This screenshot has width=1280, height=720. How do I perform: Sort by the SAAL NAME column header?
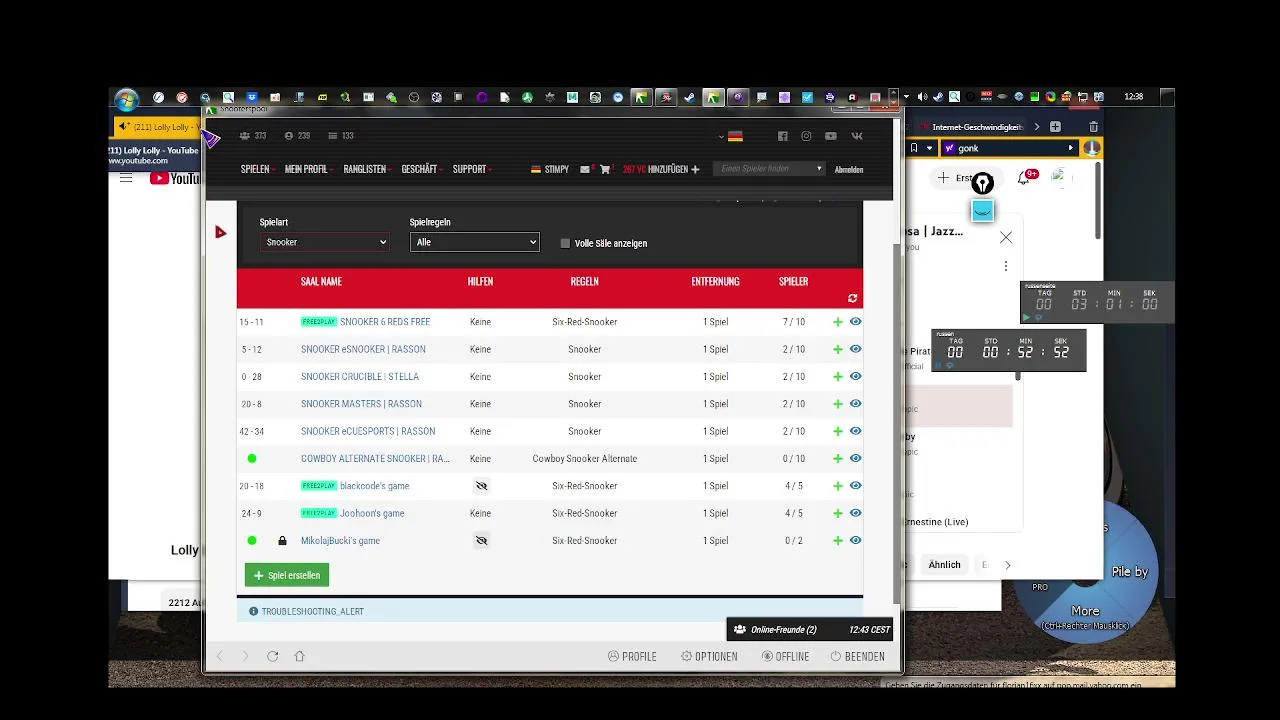321,282
